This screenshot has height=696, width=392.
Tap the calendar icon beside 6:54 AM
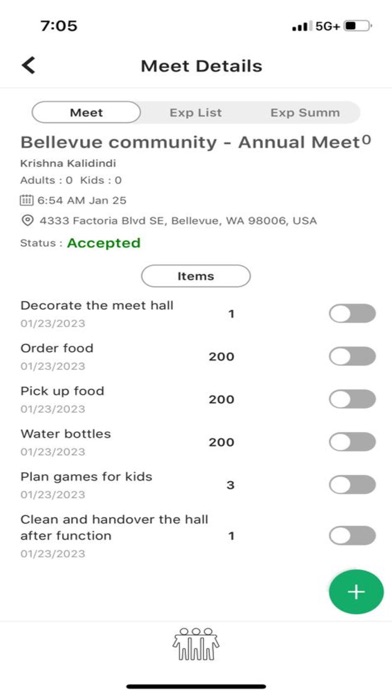click(27, 200)
